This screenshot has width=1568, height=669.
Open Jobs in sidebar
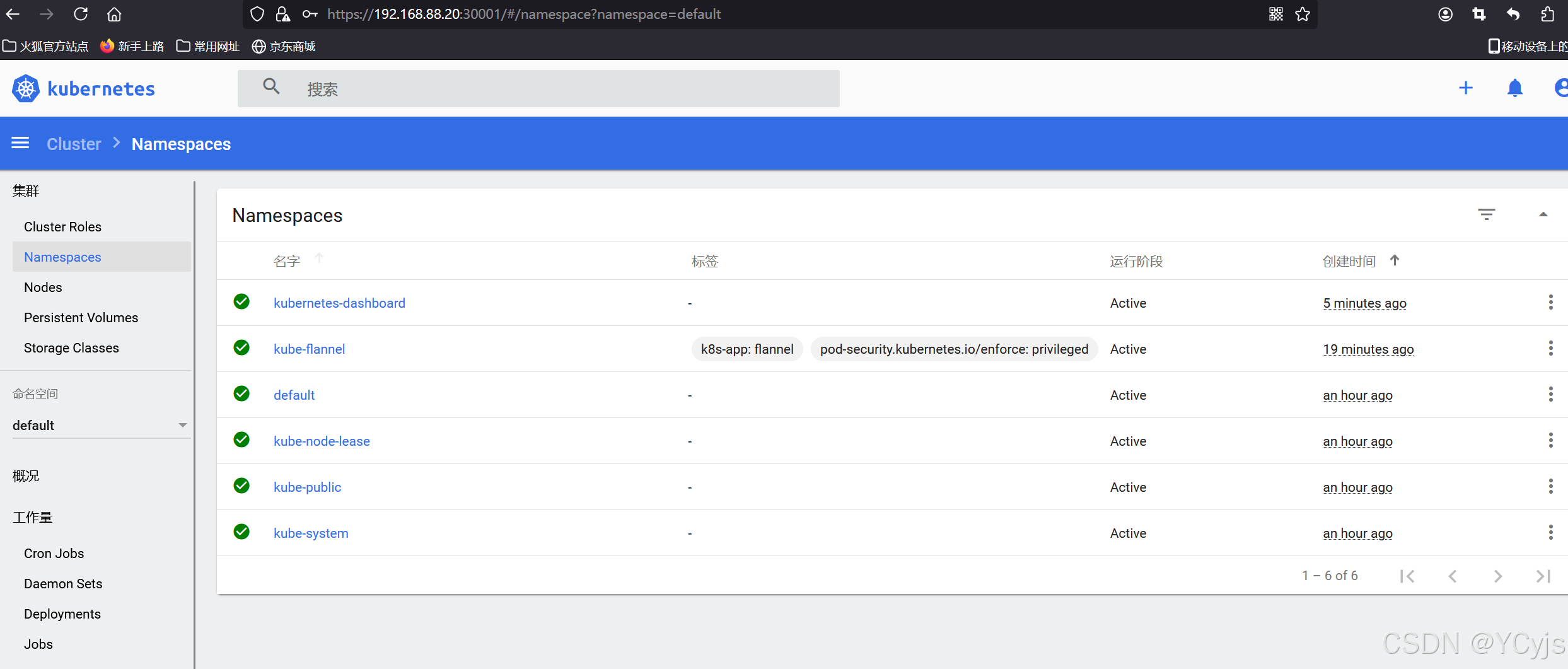click(38, 644)
